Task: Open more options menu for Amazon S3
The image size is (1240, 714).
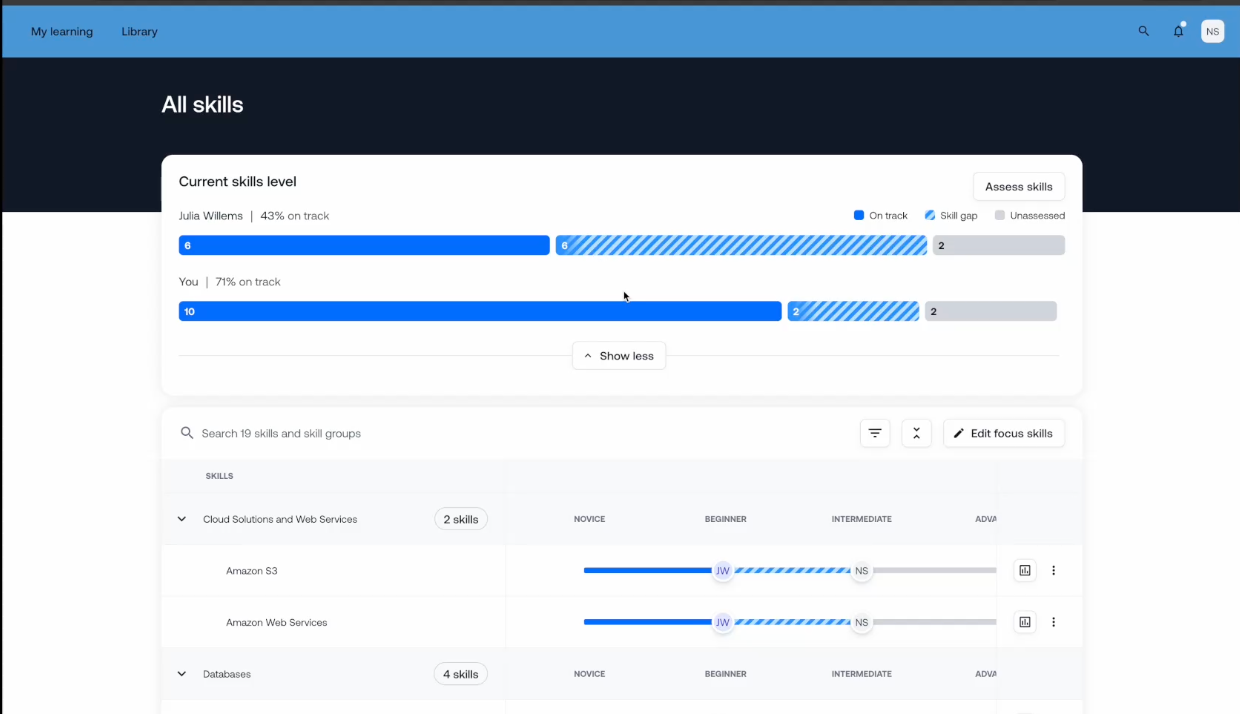Action: (x=1053, y=570)
